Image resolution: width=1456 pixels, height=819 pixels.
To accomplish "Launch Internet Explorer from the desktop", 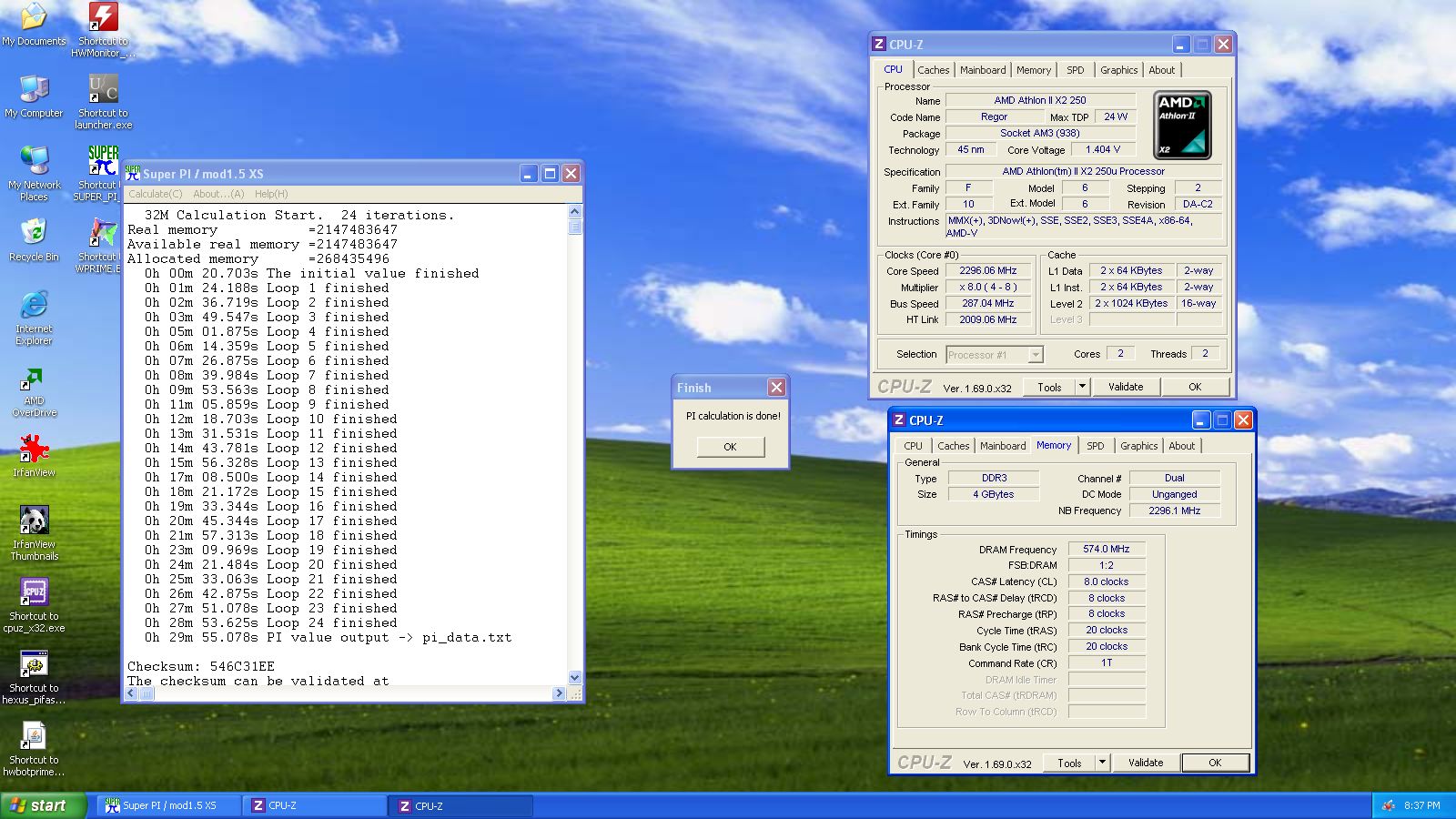I will click(34, 305).
